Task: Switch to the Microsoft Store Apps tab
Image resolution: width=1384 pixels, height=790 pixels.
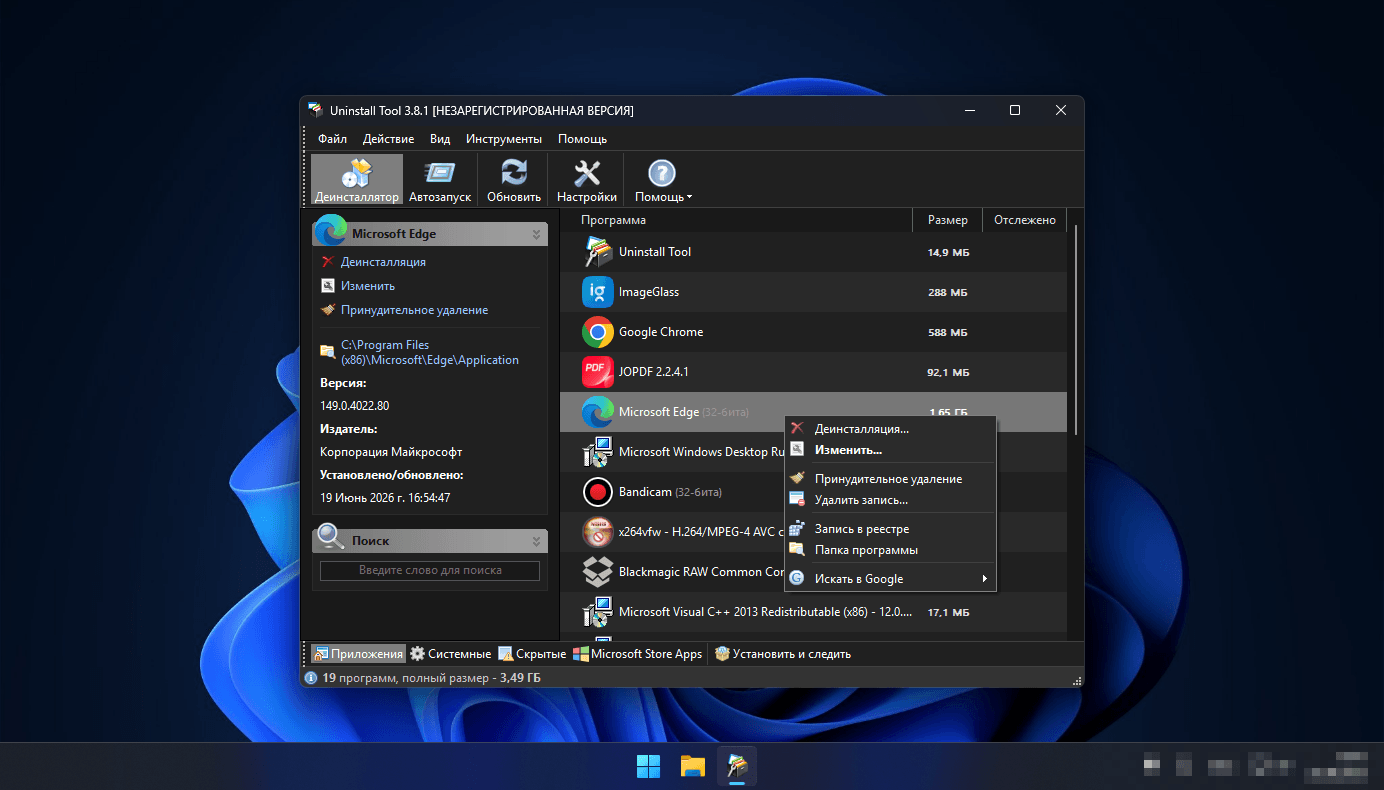Action: point(637,654)
